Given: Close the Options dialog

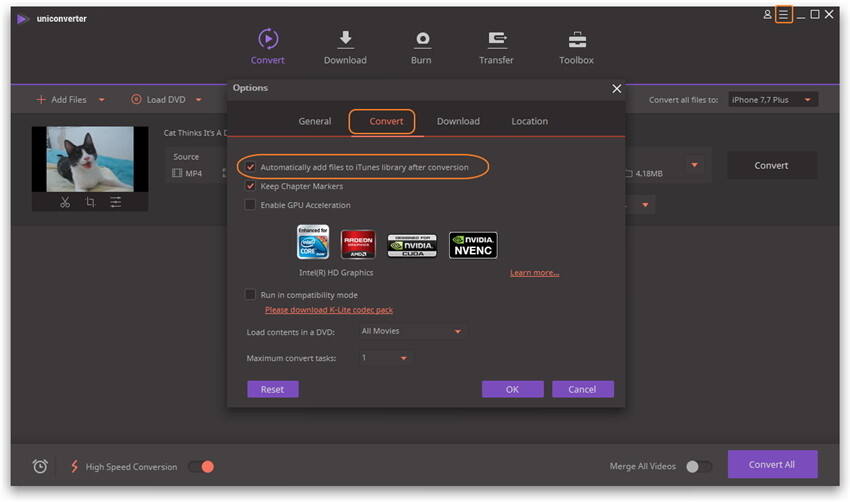Looking at the screenshot, I should [x=616, y=88].
